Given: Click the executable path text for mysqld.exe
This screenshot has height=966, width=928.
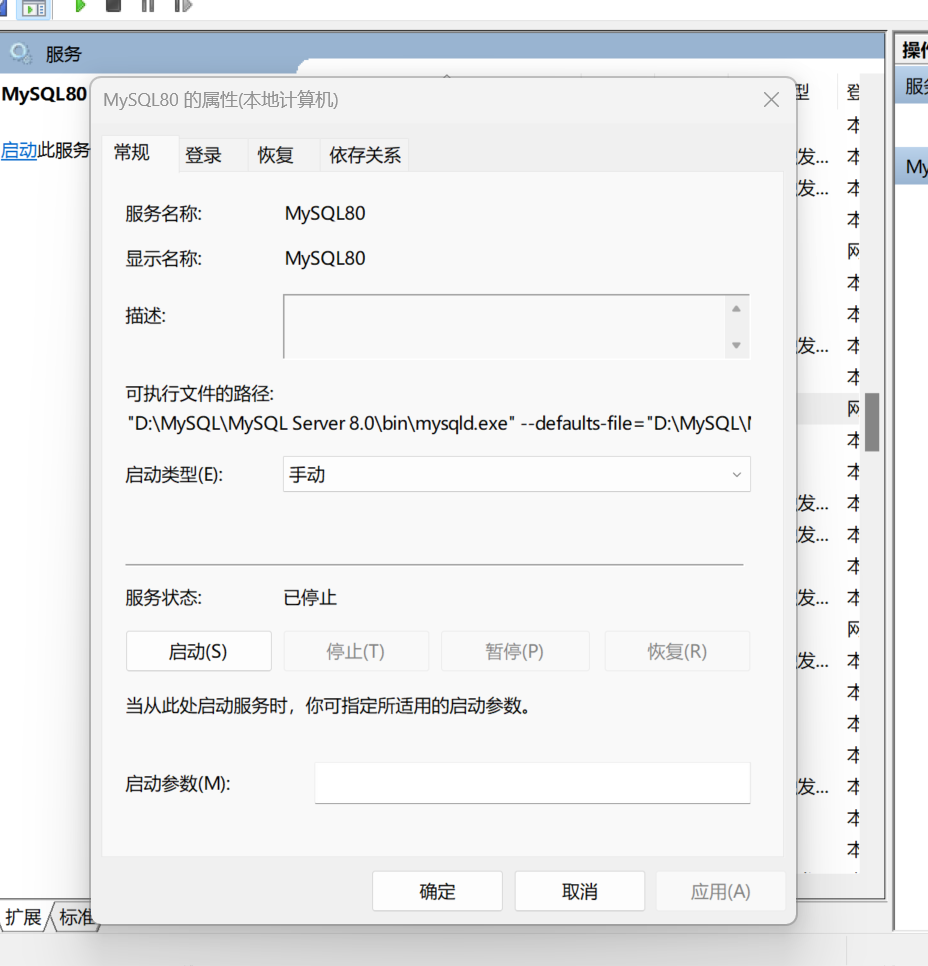Looking at the screenshot, I should (x=439, y=423).
